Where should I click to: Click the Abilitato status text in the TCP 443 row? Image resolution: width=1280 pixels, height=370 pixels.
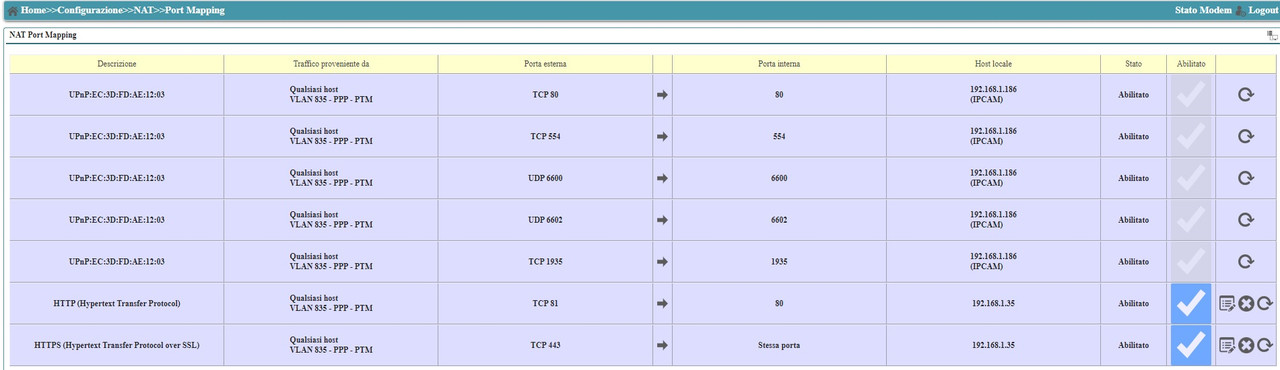pyautogui.click(x=1133, y=345)
